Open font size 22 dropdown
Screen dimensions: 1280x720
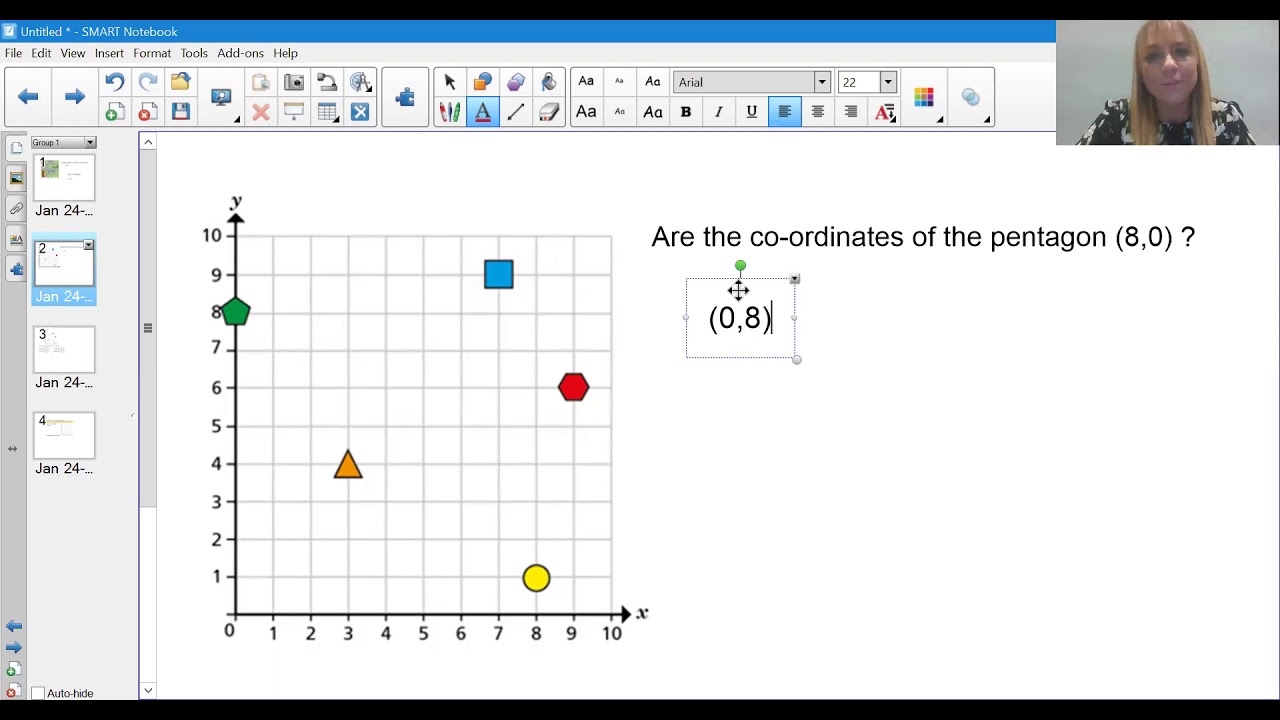click(888, 82)
